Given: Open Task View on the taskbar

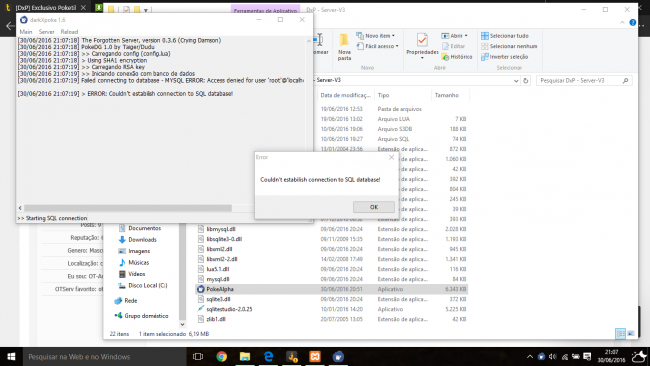Looking at the screenshot, I should tap(198, 356).
